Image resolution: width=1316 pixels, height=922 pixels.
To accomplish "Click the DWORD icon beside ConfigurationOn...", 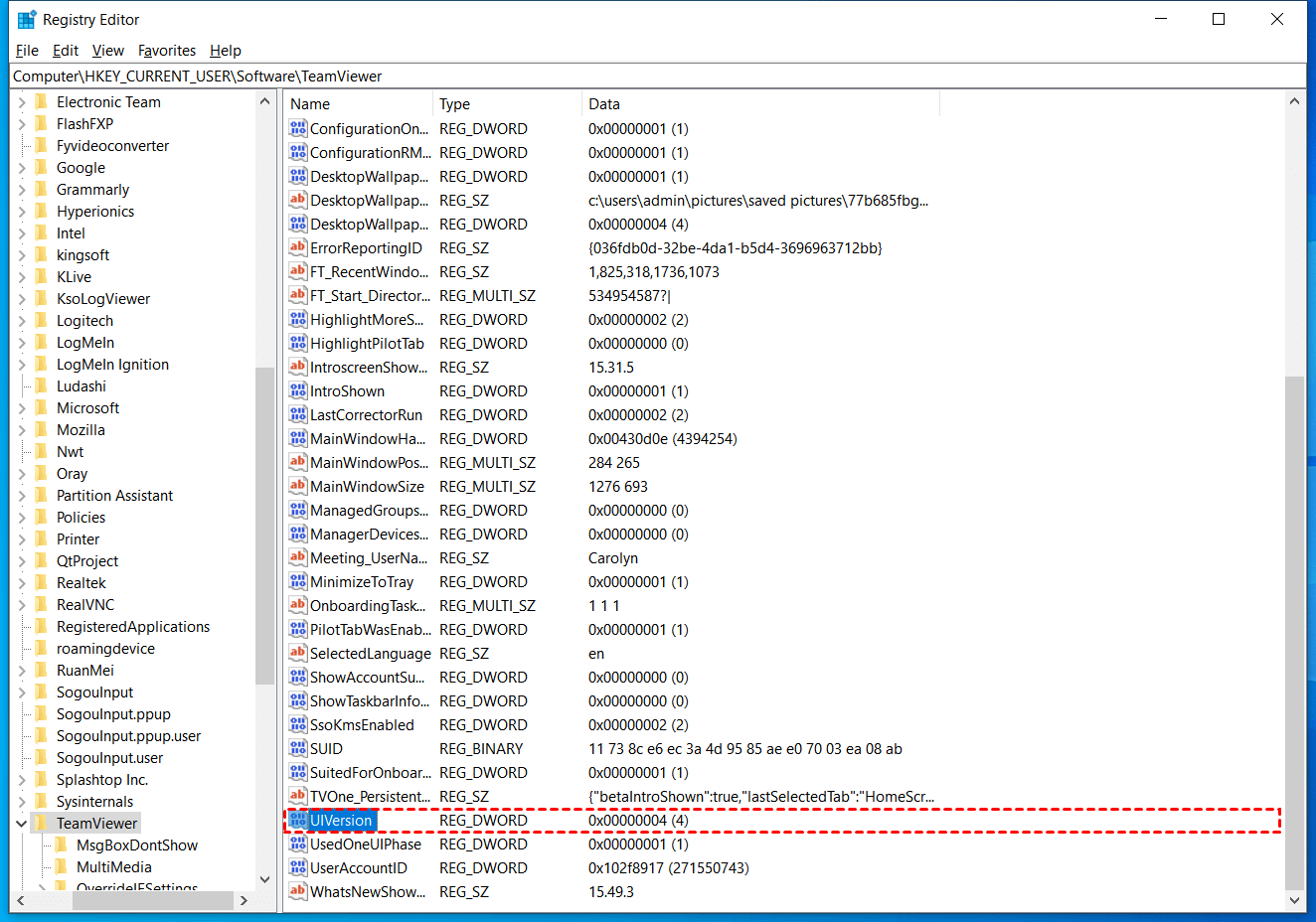I will click(x=297, y=128).
